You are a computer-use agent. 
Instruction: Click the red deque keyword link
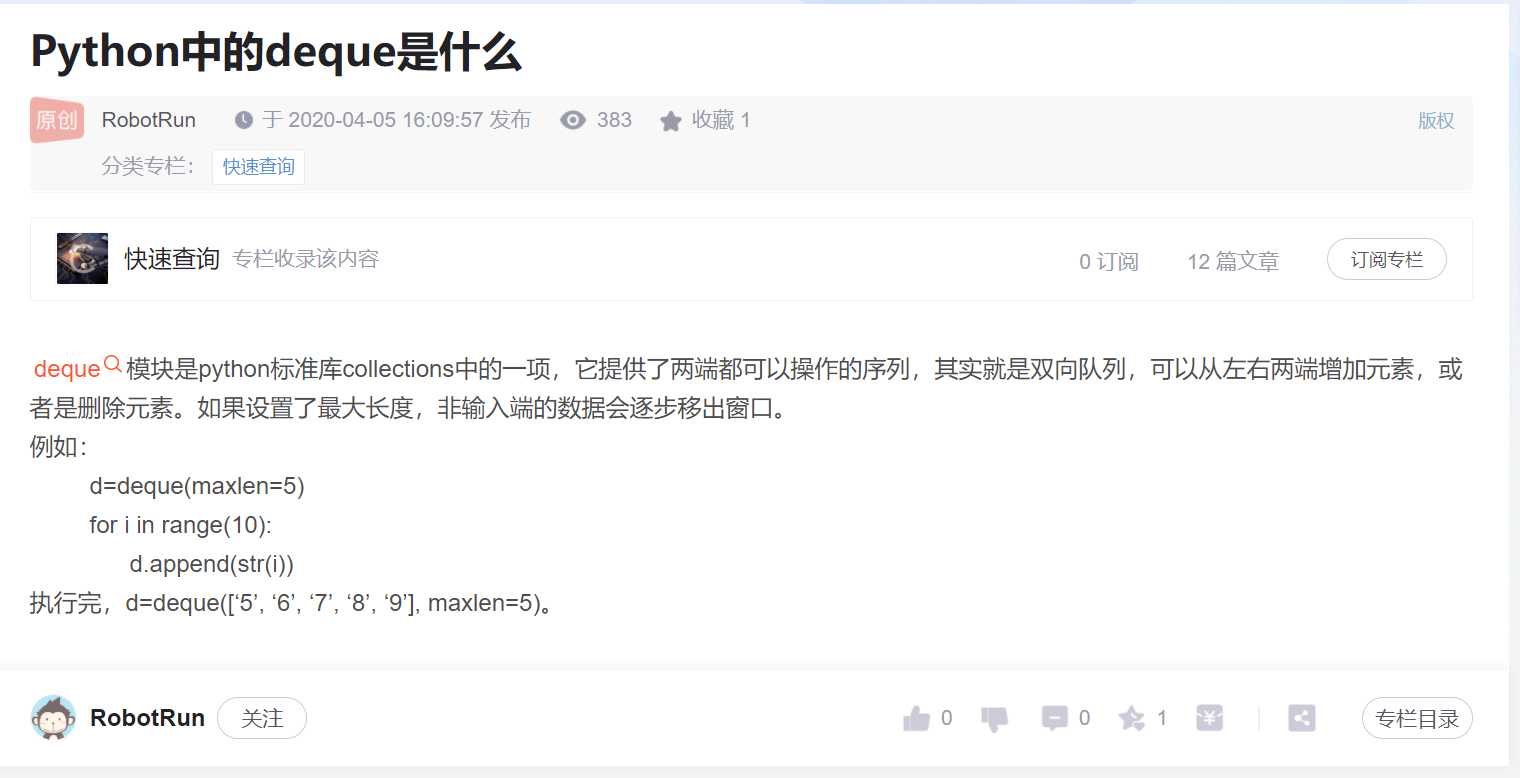click(x=67, y=369)
